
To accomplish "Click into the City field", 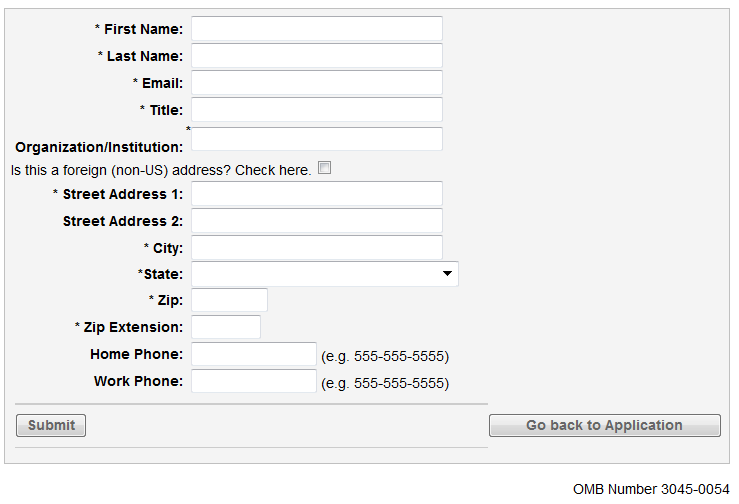I will coord(316,248).
